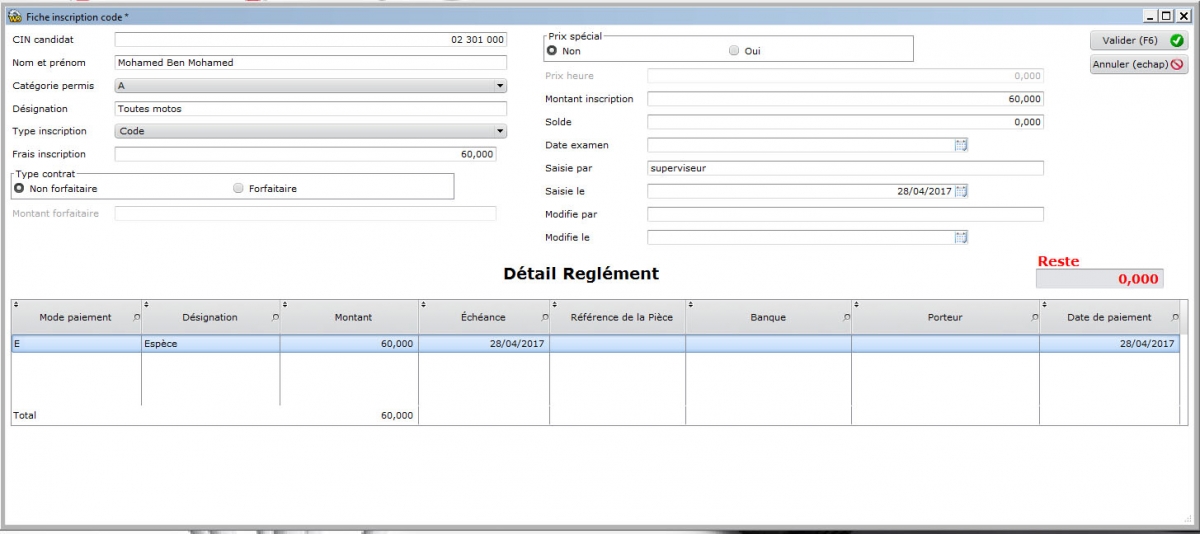Click the Référence de la Pièce column header
This screenshot has height=534, width=1200.
click(x=617, y=316)
